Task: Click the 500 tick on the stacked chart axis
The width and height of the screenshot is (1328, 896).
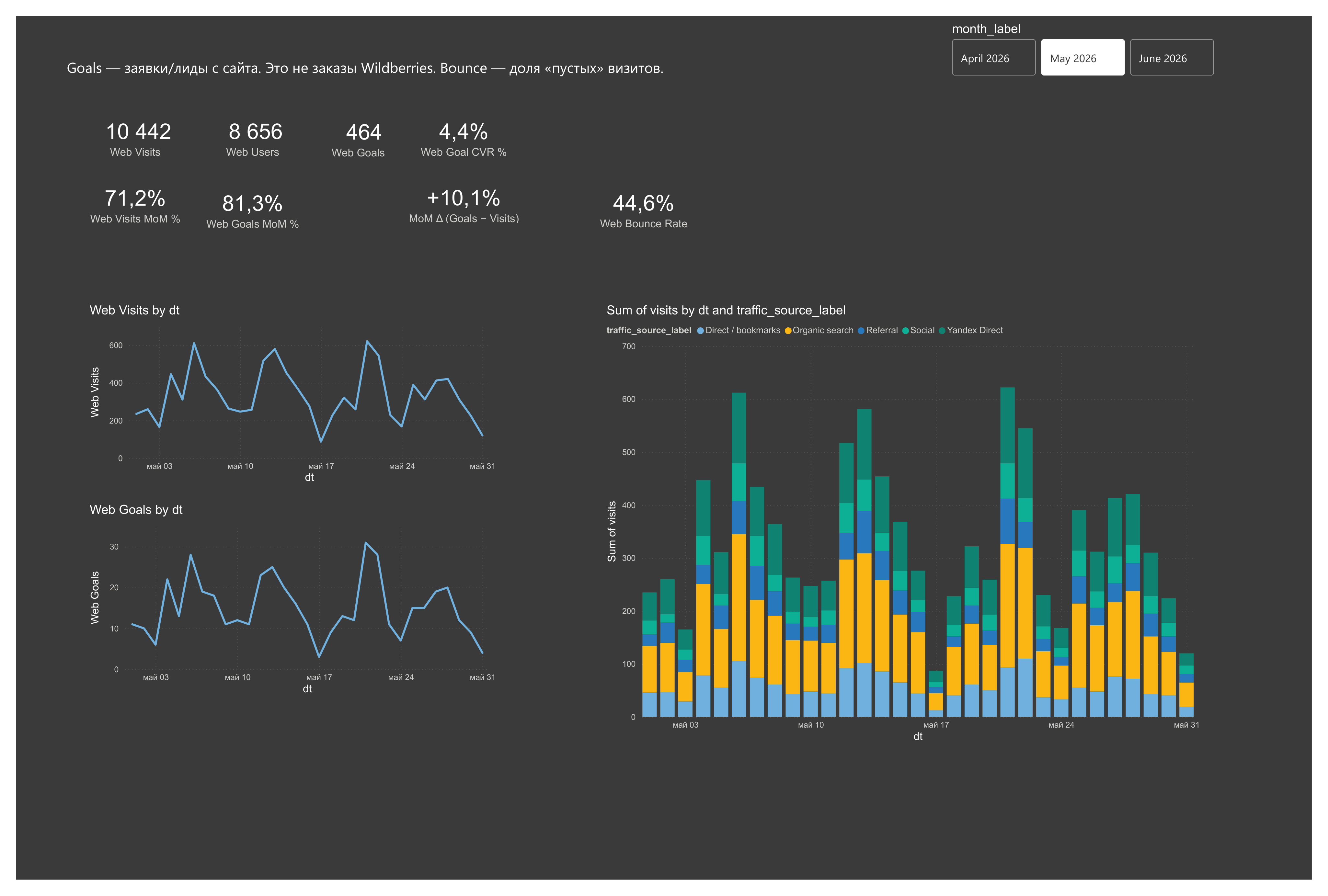Action: (629, 452)
